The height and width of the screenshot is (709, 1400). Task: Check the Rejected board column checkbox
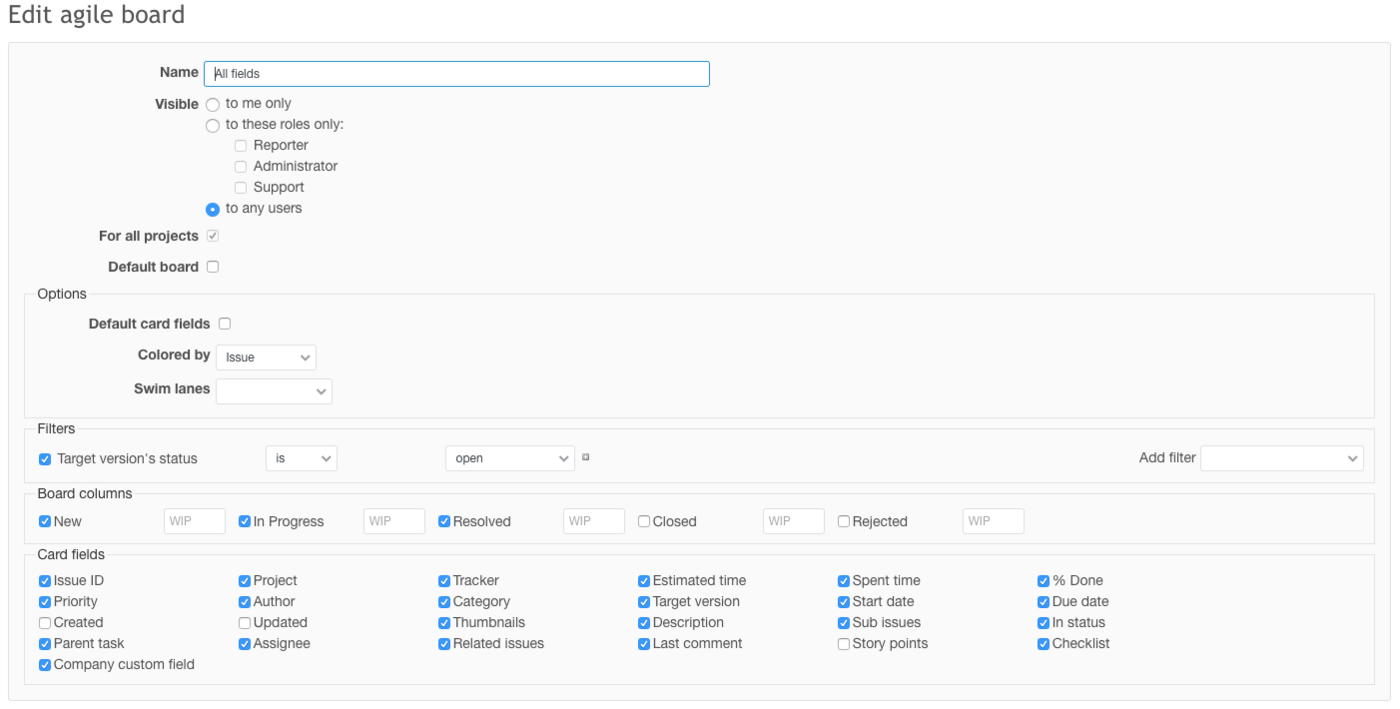844,522
